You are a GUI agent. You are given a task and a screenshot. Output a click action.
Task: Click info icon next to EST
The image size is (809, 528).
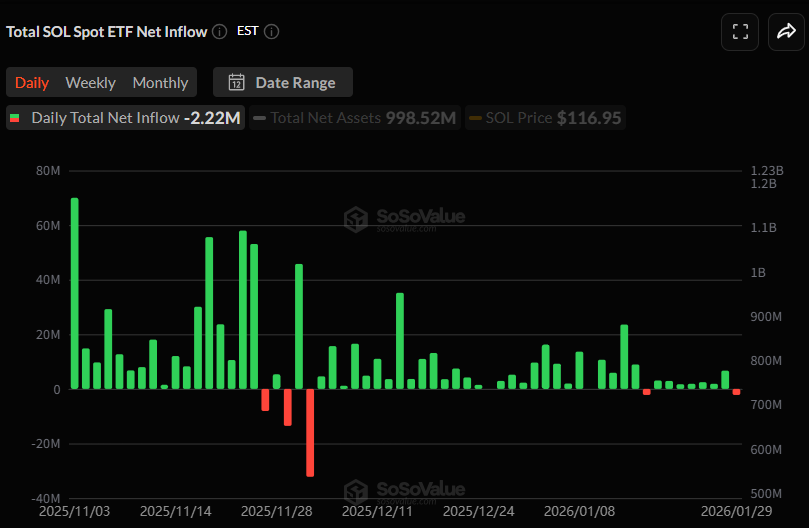[x=271, y=32]
